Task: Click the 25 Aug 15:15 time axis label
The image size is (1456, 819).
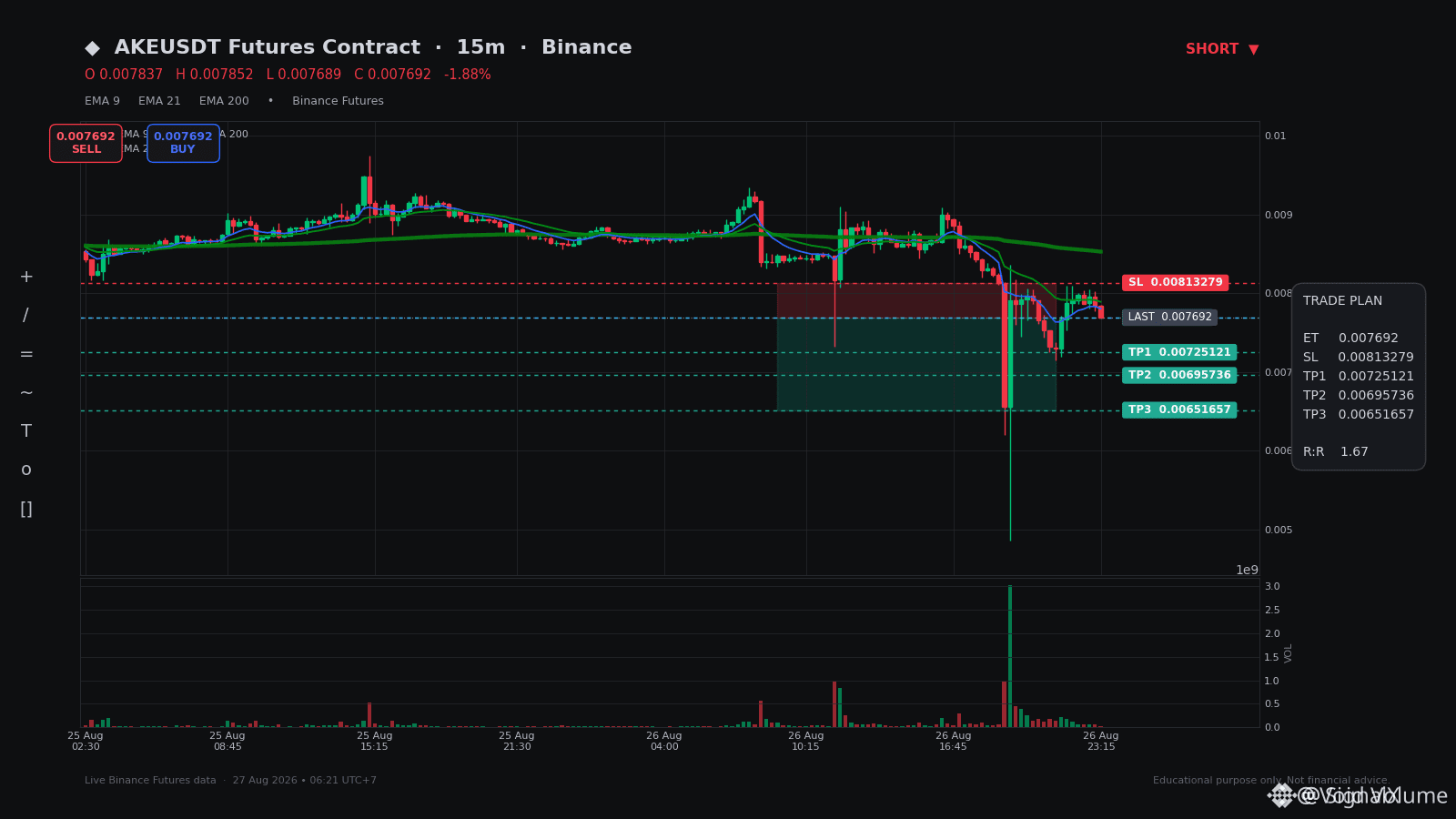Action: pyautogui.click(x=374, y=741)
